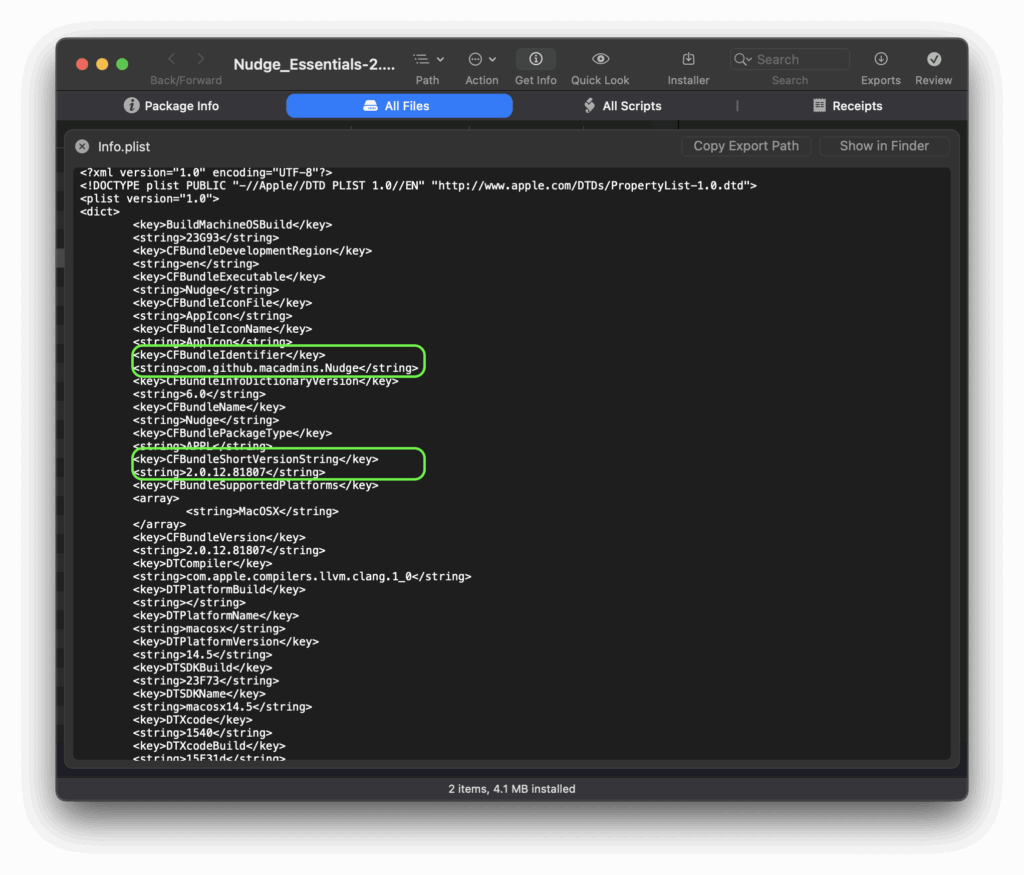Open the Action dropdown menu

point(481,60)
